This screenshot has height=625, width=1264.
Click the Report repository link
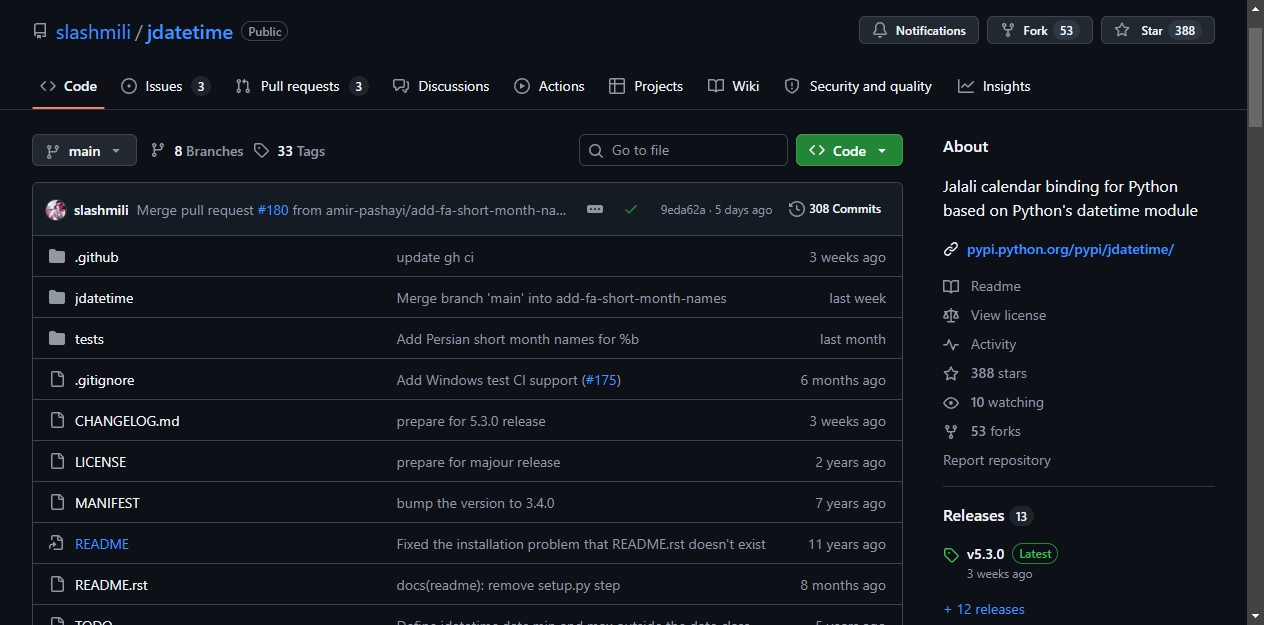click(997, 460)
